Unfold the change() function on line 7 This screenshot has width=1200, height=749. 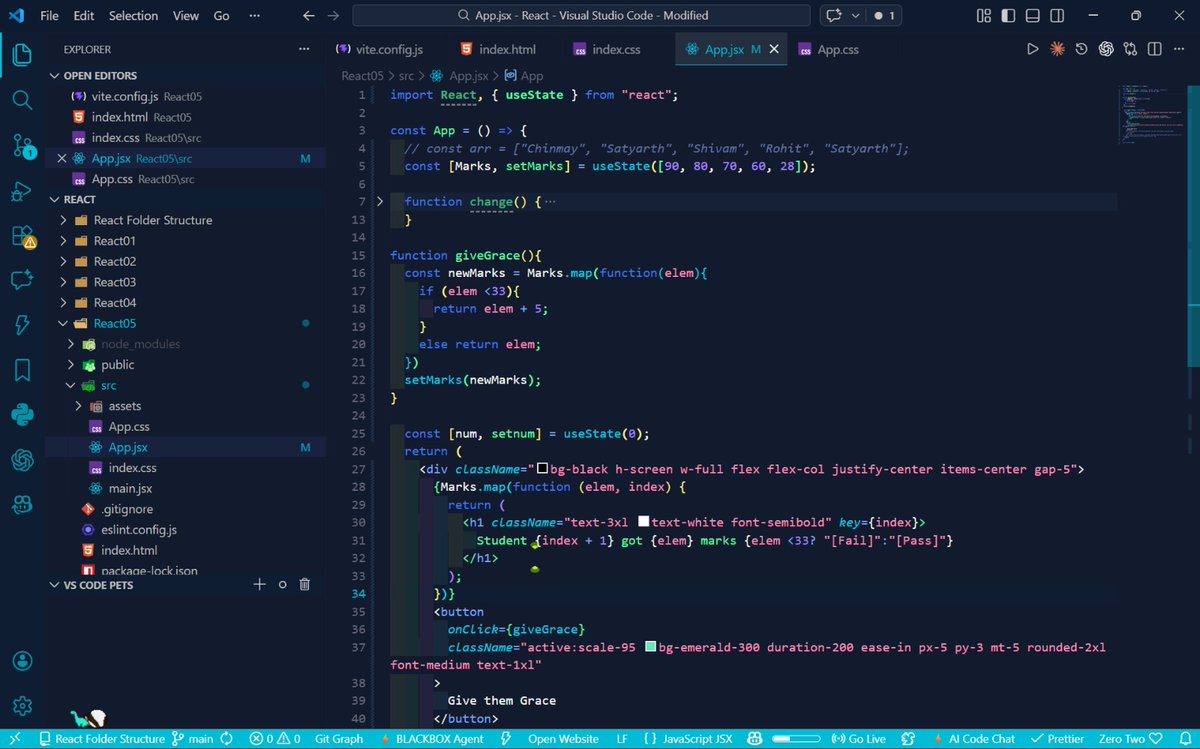[380, 202]
